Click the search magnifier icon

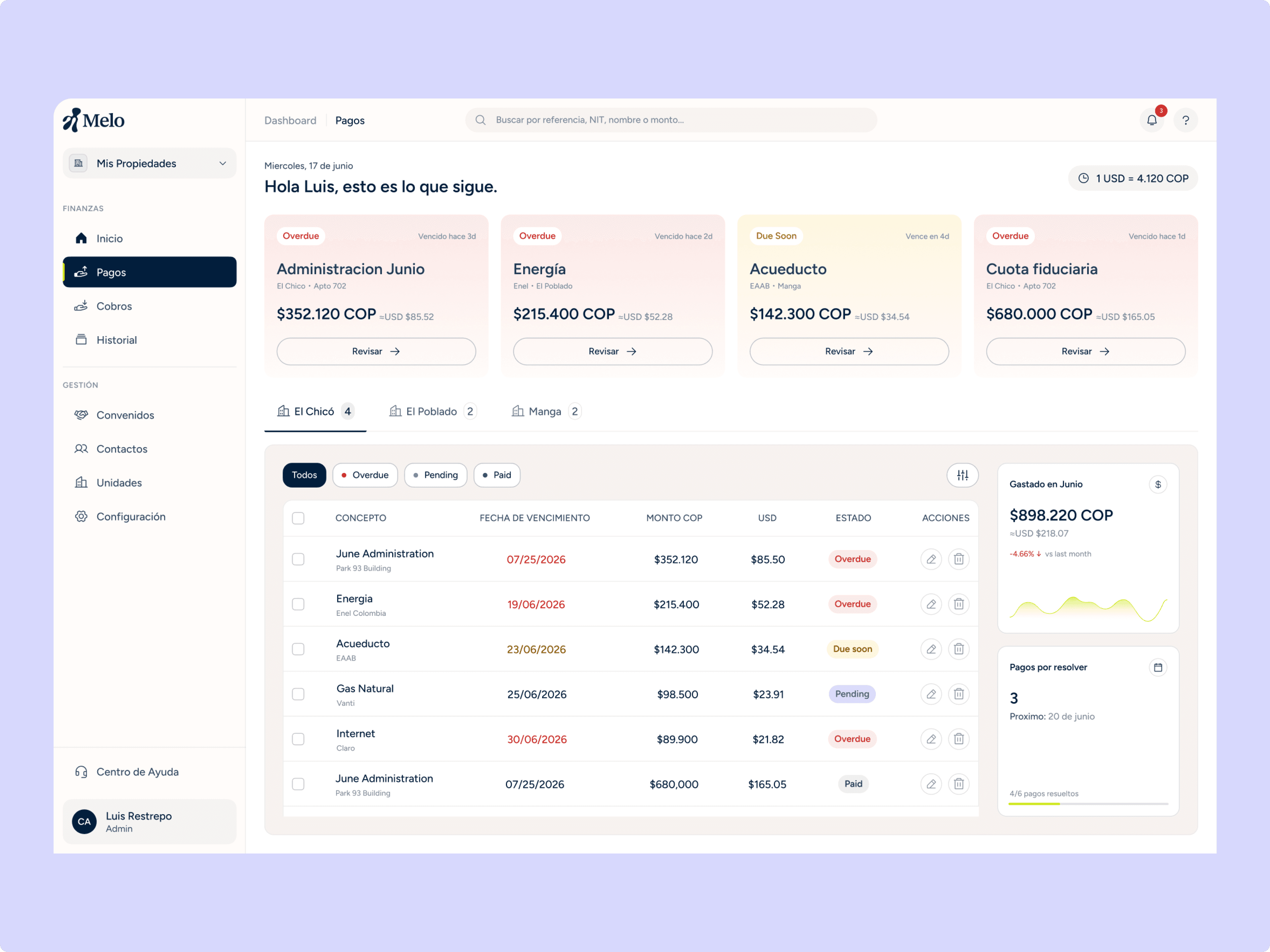481,120
